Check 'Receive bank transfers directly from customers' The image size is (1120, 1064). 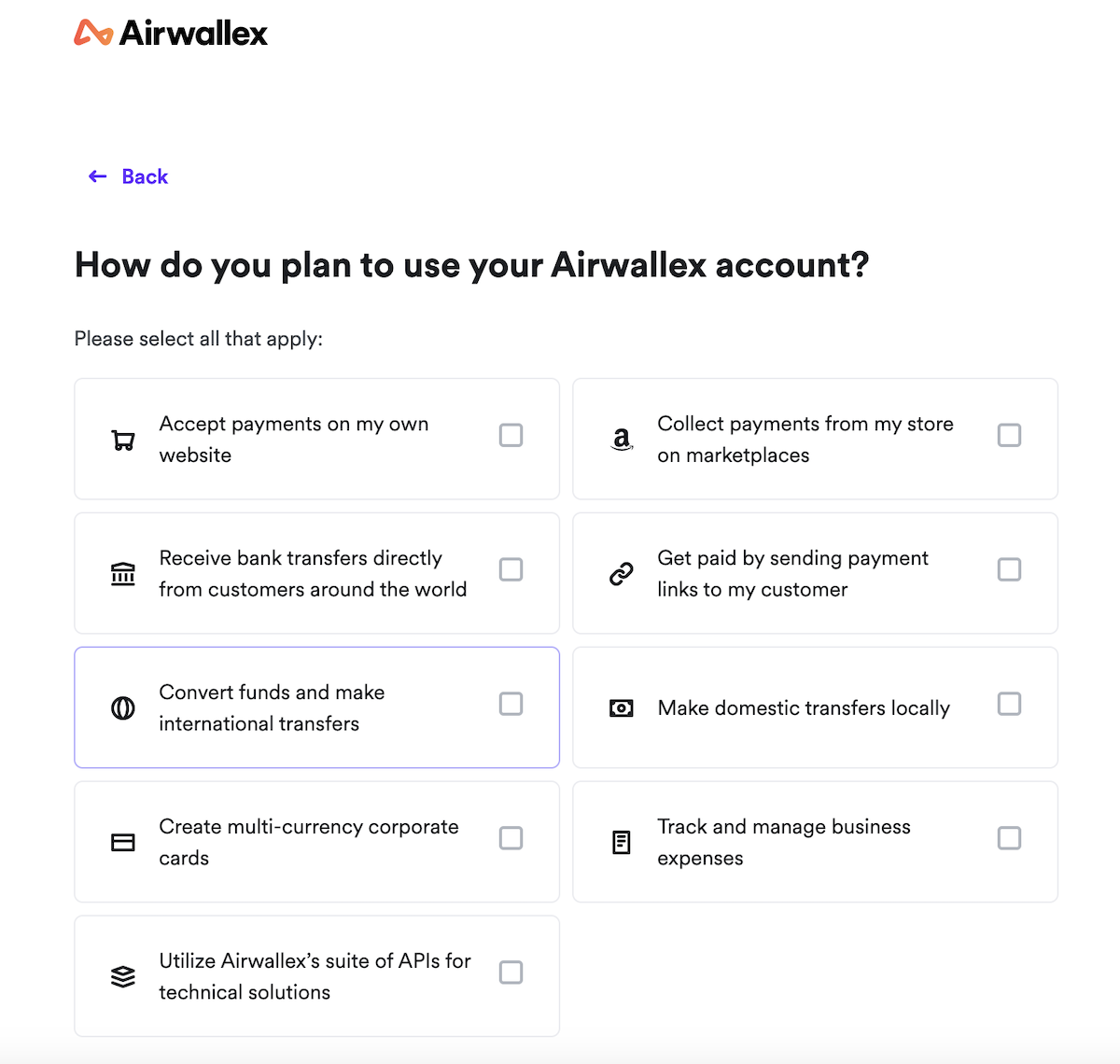pos(511,569)
